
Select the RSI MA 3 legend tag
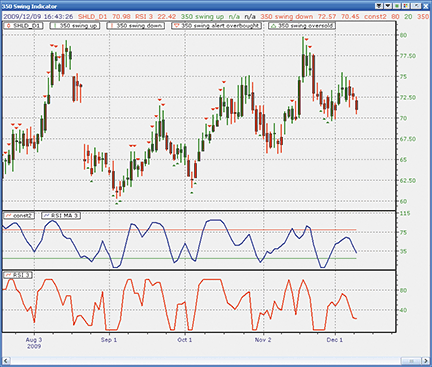[x=61, y=216]
